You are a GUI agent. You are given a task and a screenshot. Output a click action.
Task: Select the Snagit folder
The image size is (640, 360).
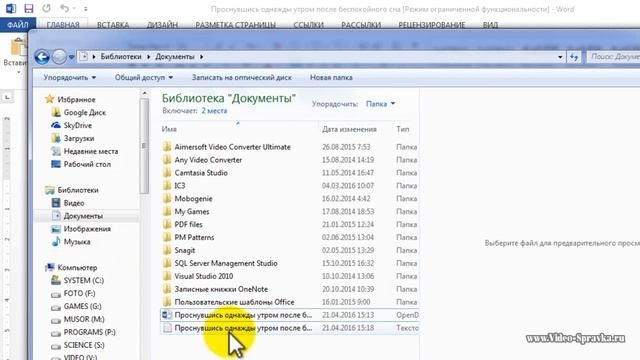tap(184, 250)
